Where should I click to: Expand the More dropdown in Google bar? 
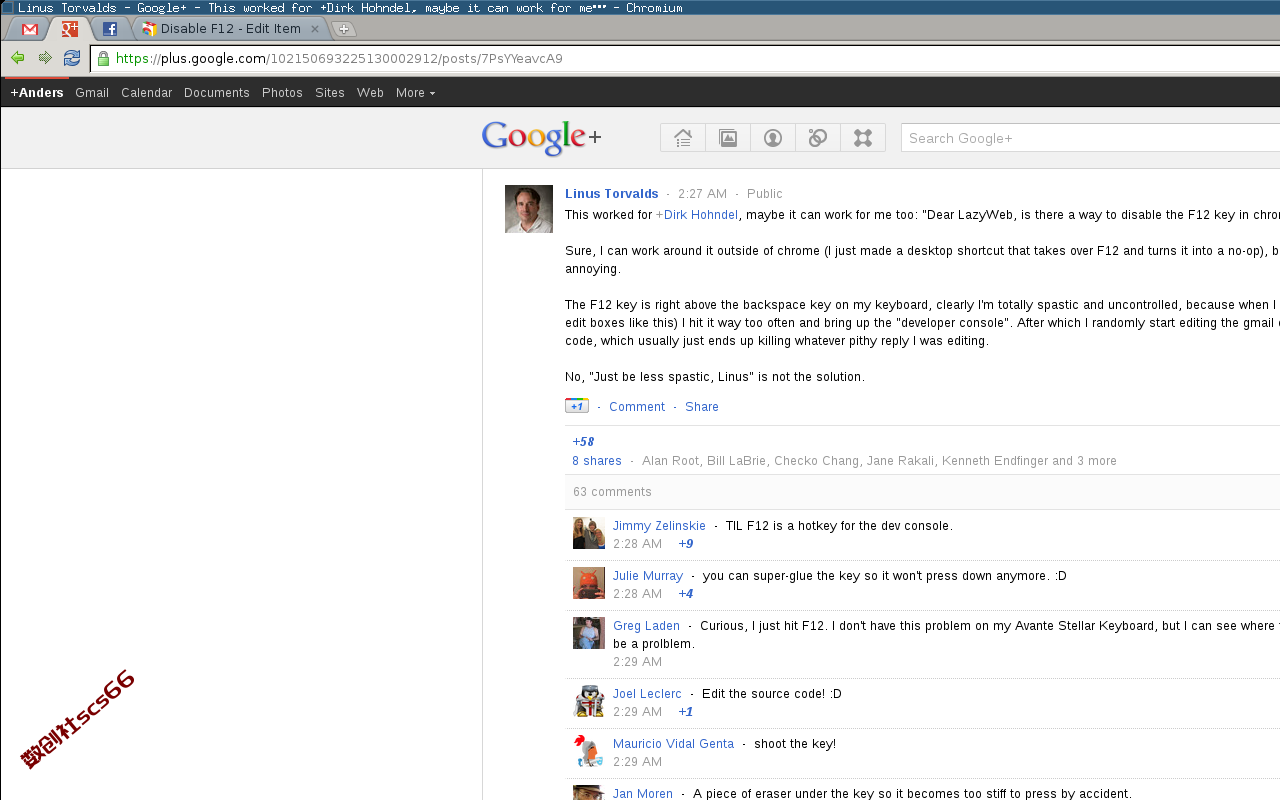[x=415, y=93]
